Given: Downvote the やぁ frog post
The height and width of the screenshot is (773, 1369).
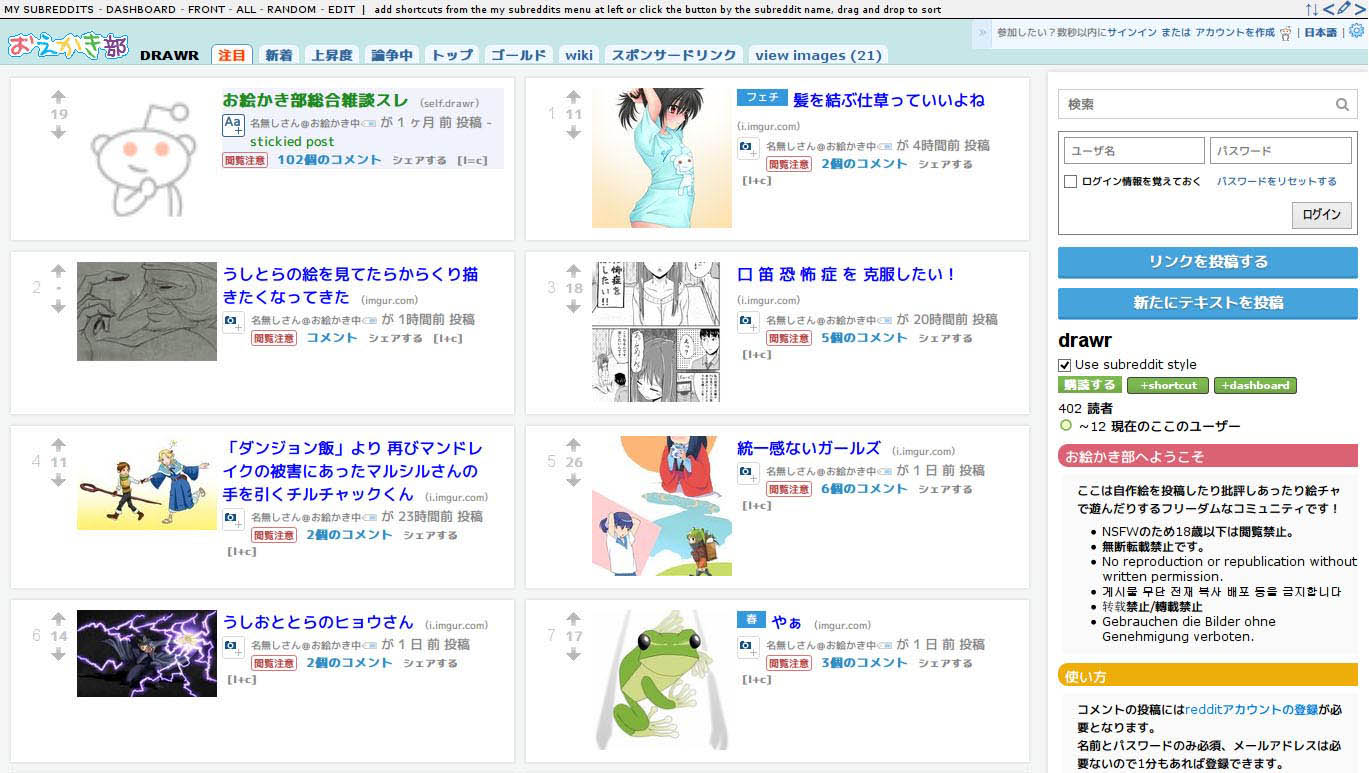Looking at the screenshot, I should (573, 655).
